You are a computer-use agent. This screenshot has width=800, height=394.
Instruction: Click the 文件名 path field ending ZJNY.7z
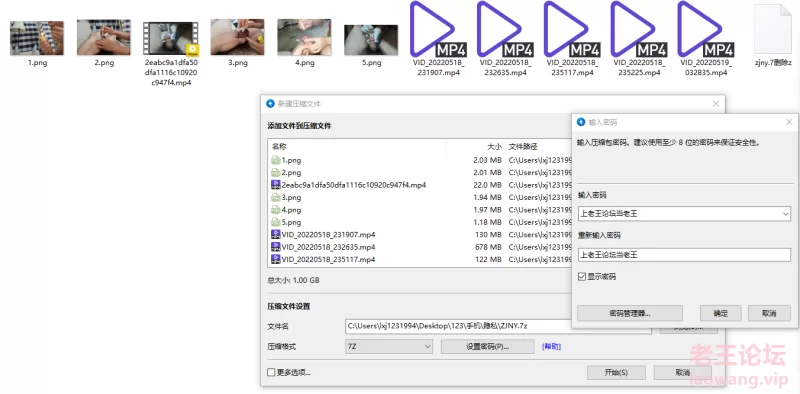498,326
